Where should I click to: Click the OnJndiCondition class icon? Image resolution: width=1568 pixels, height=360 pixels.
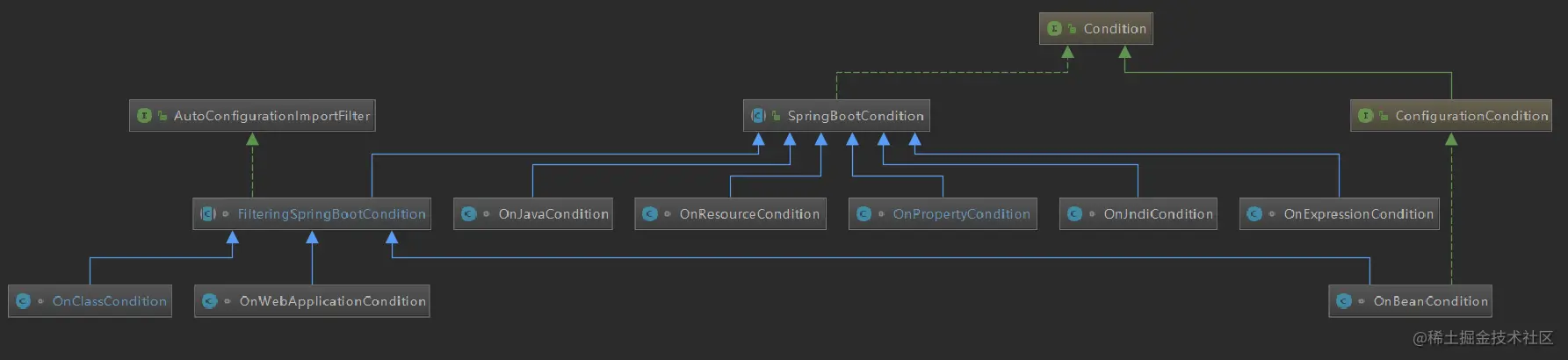[1074, 214]
